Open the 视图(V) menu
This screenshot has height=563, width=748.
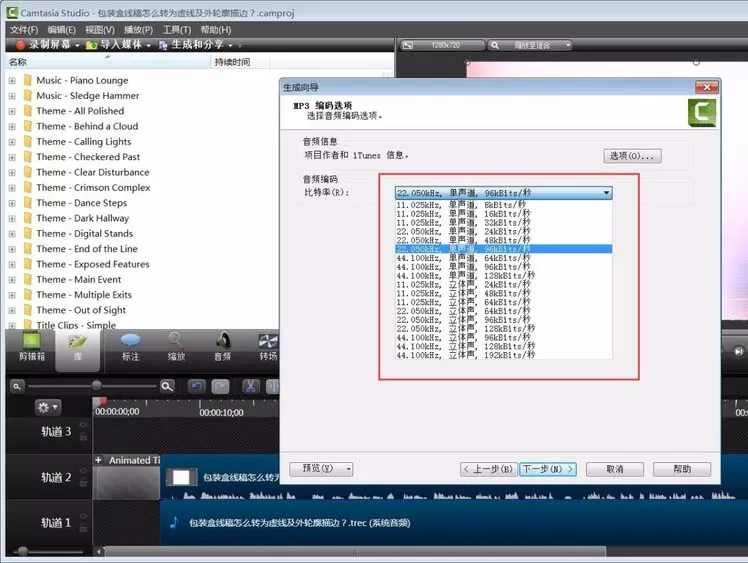[100, 30]
